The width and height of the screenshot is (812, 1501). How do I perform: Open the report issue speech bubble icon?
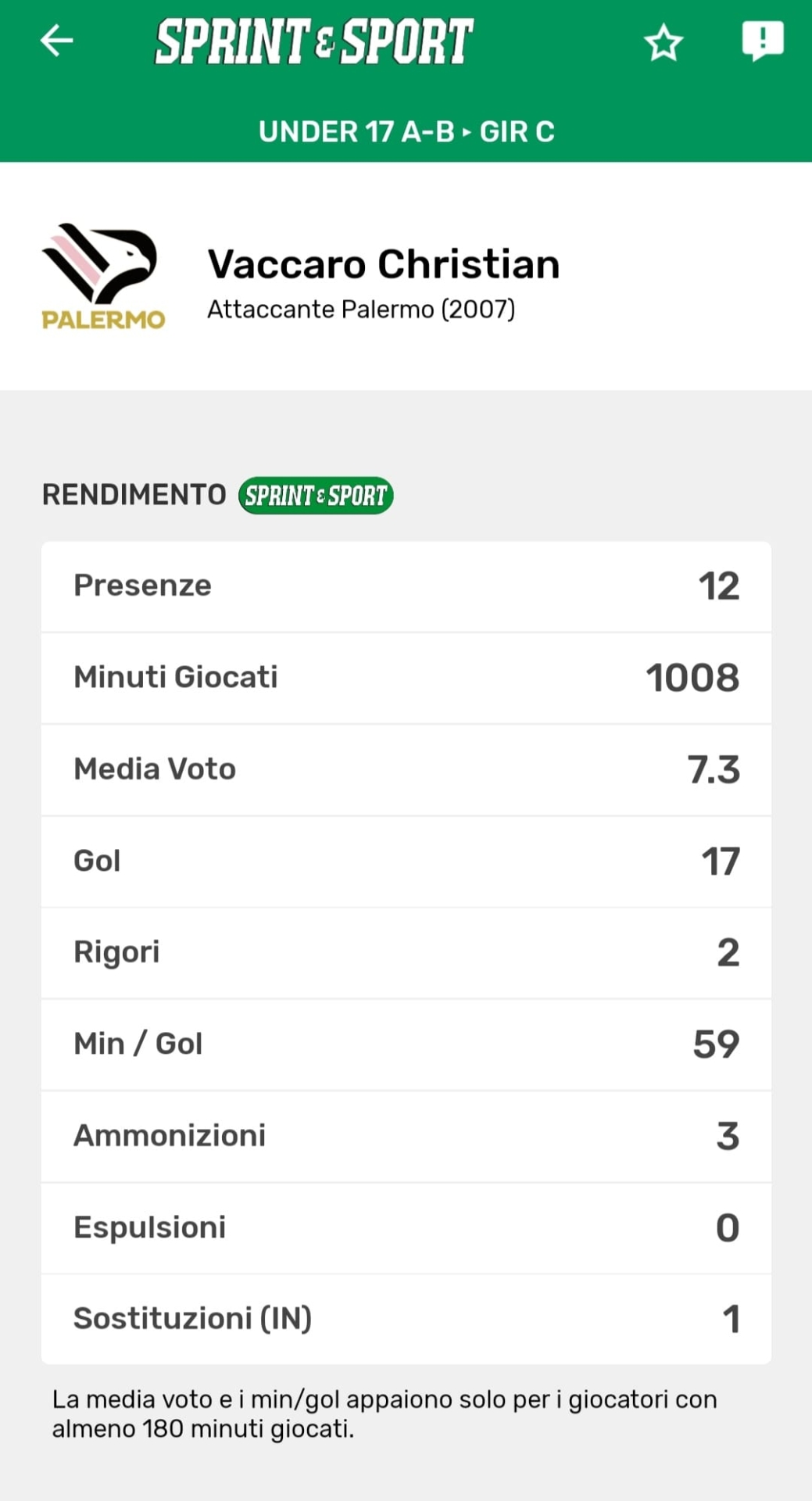[762, 41]
